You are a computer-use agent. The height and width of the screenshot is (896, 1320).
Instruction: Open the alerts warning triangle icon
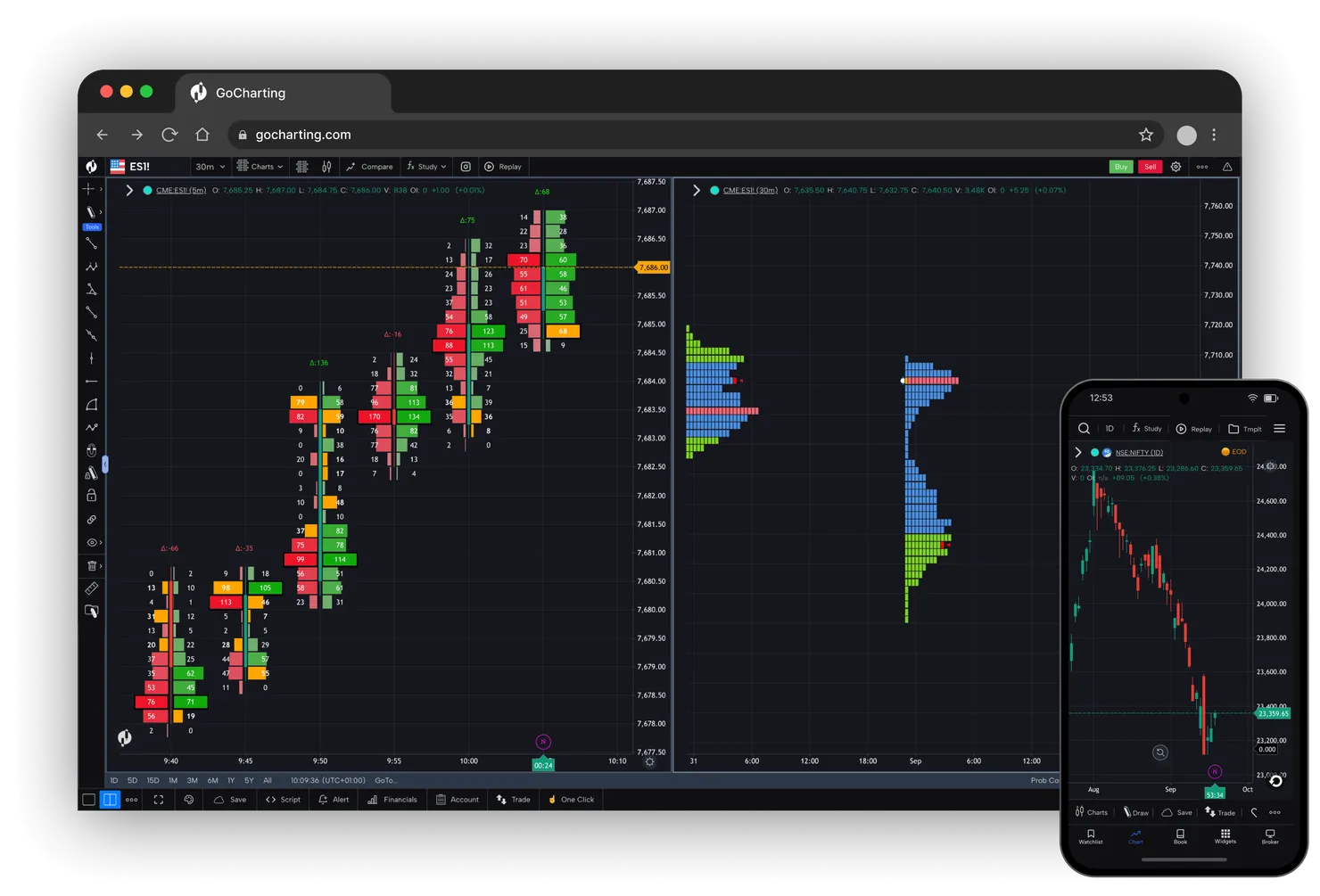point(1227,167)
